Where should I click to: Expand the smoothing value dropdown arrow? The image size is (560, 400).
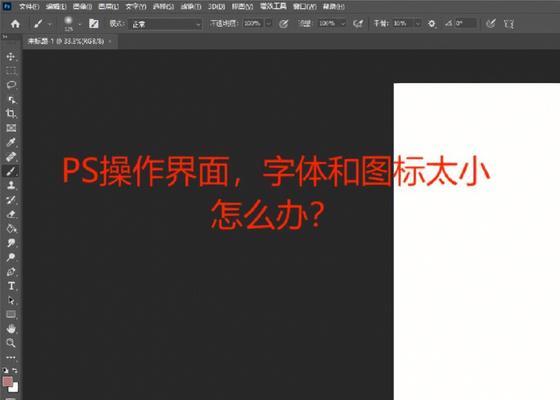click(x=418, y=24)
